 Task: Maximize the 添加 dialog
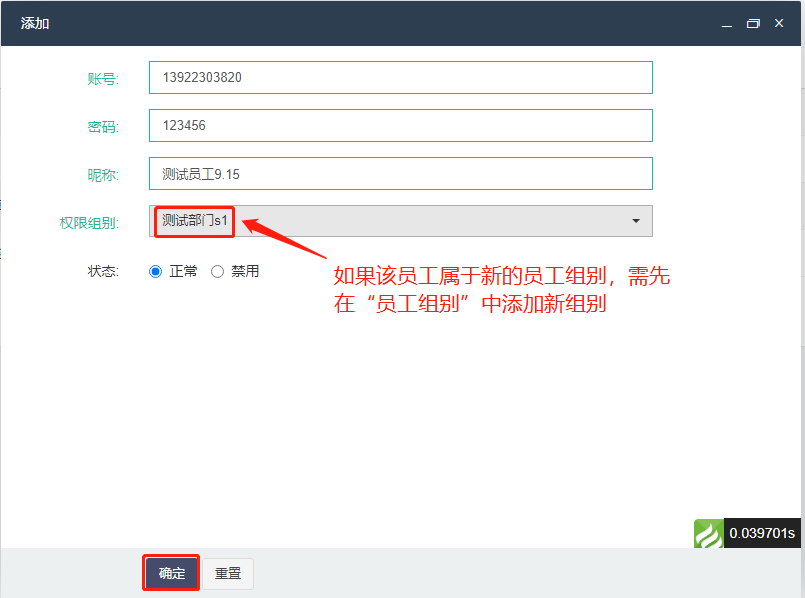(753, 24)
